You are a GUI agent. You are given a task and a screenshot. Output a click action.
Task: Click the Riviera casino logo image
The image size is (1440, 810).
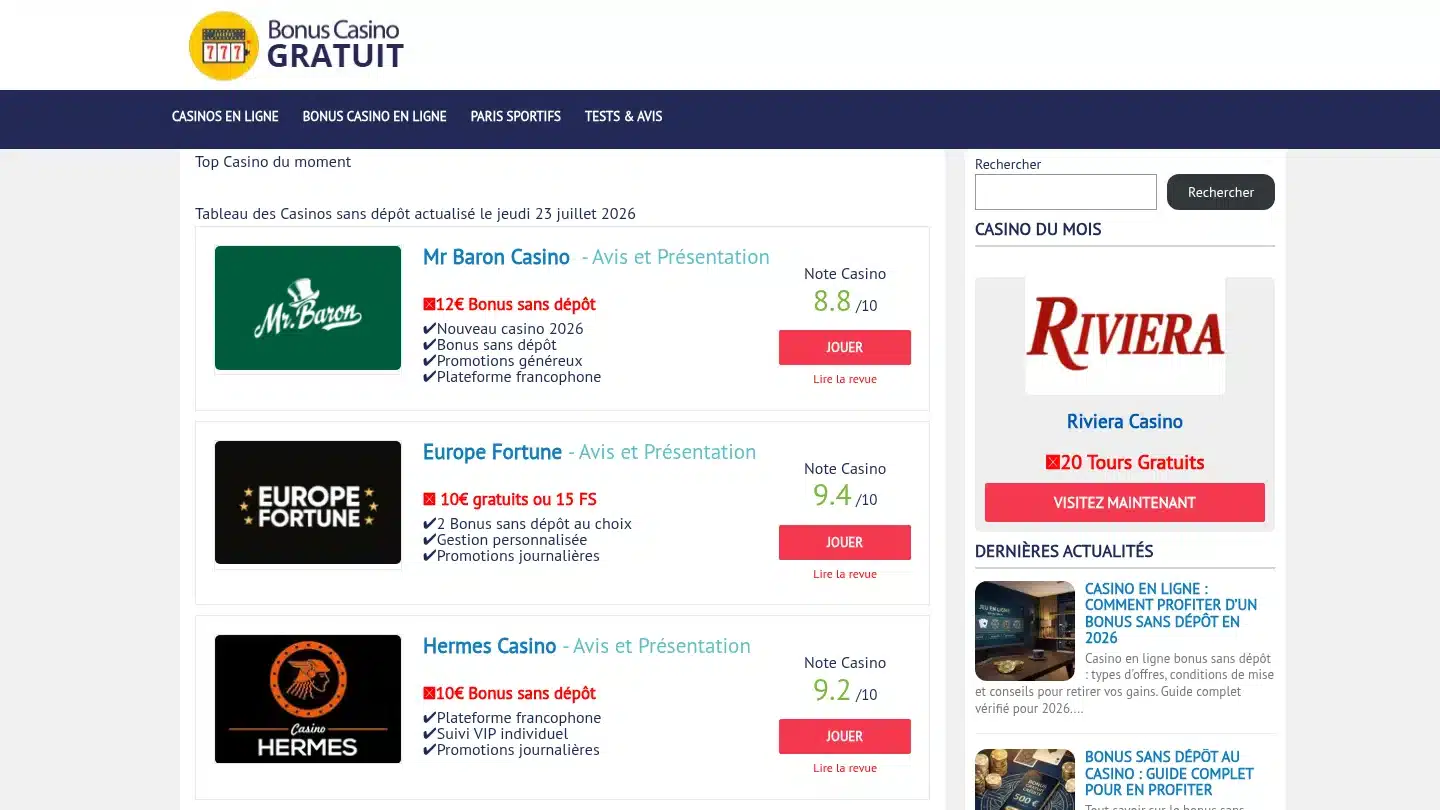click(1125, 336)
